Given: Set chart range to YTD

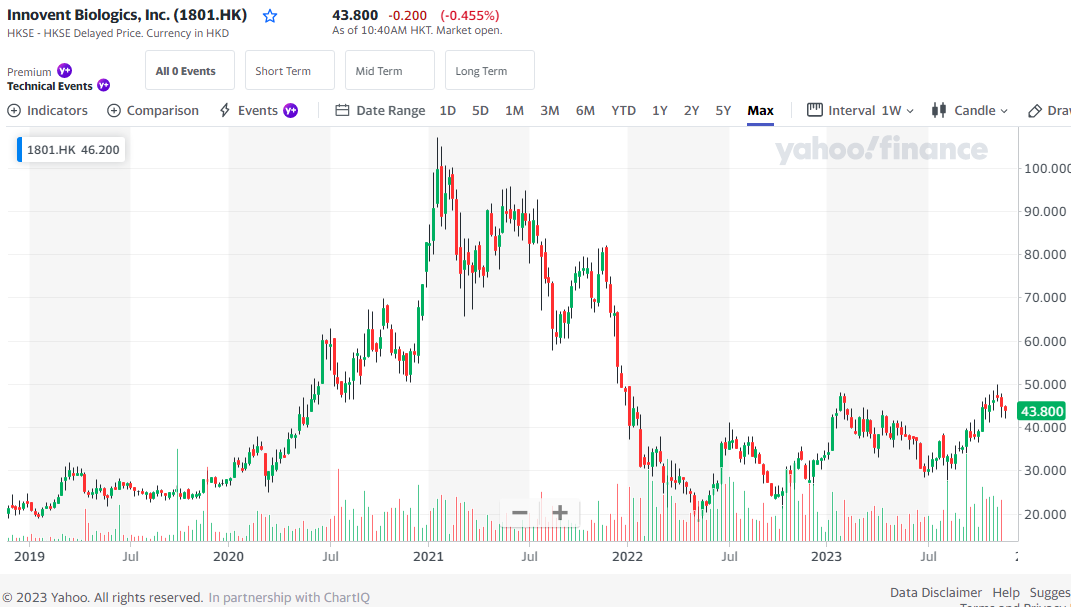Looking at the screenshot, I should click(623, 111).
